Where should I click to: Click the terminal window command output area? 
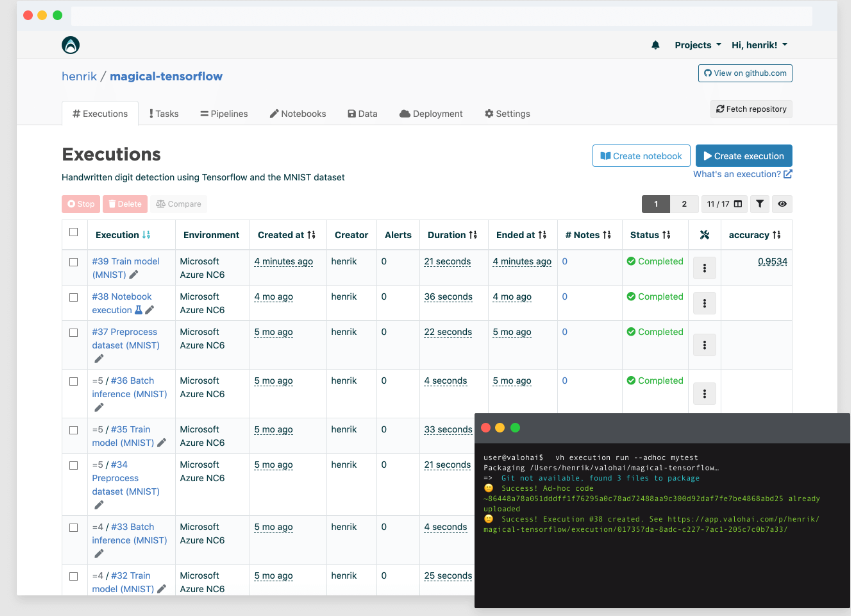pyautogui.click(x=662, y=526)
